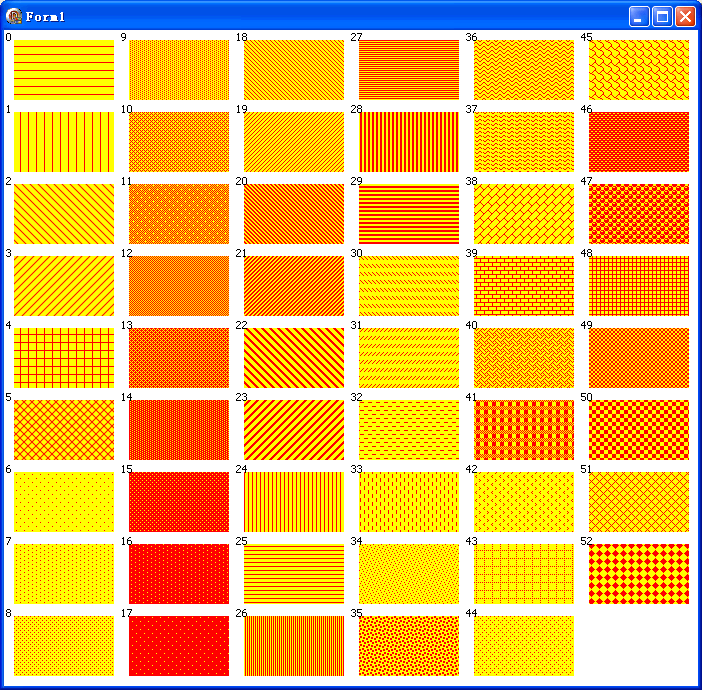The image size is (702, 690).
Task: Pick the outlined diamond swatch 51
Action: click(639, 502)
